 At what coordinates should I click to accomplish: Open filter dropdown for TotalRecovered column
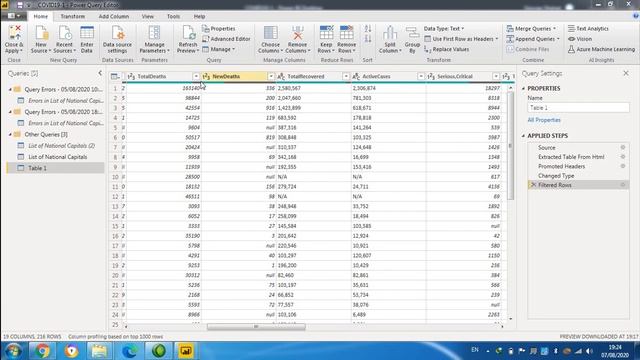tap(346, 76)
